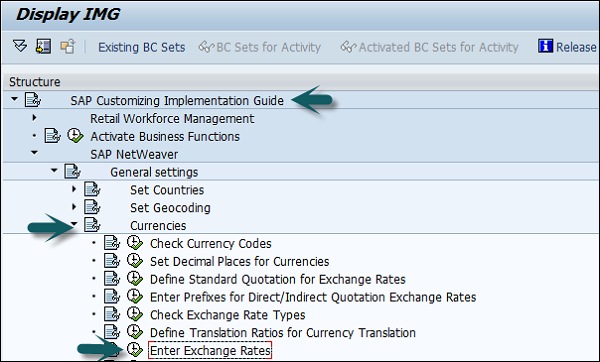This screenshot has width=600, height=362.
Task: Open documentation icon for Currencies
Action: click(x=92, y=225)
